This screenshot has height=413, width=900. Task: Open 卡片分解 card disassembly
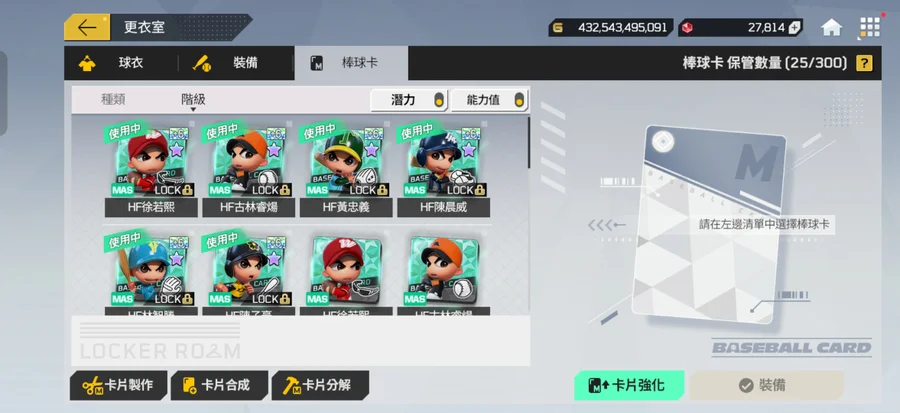[320, 385]
